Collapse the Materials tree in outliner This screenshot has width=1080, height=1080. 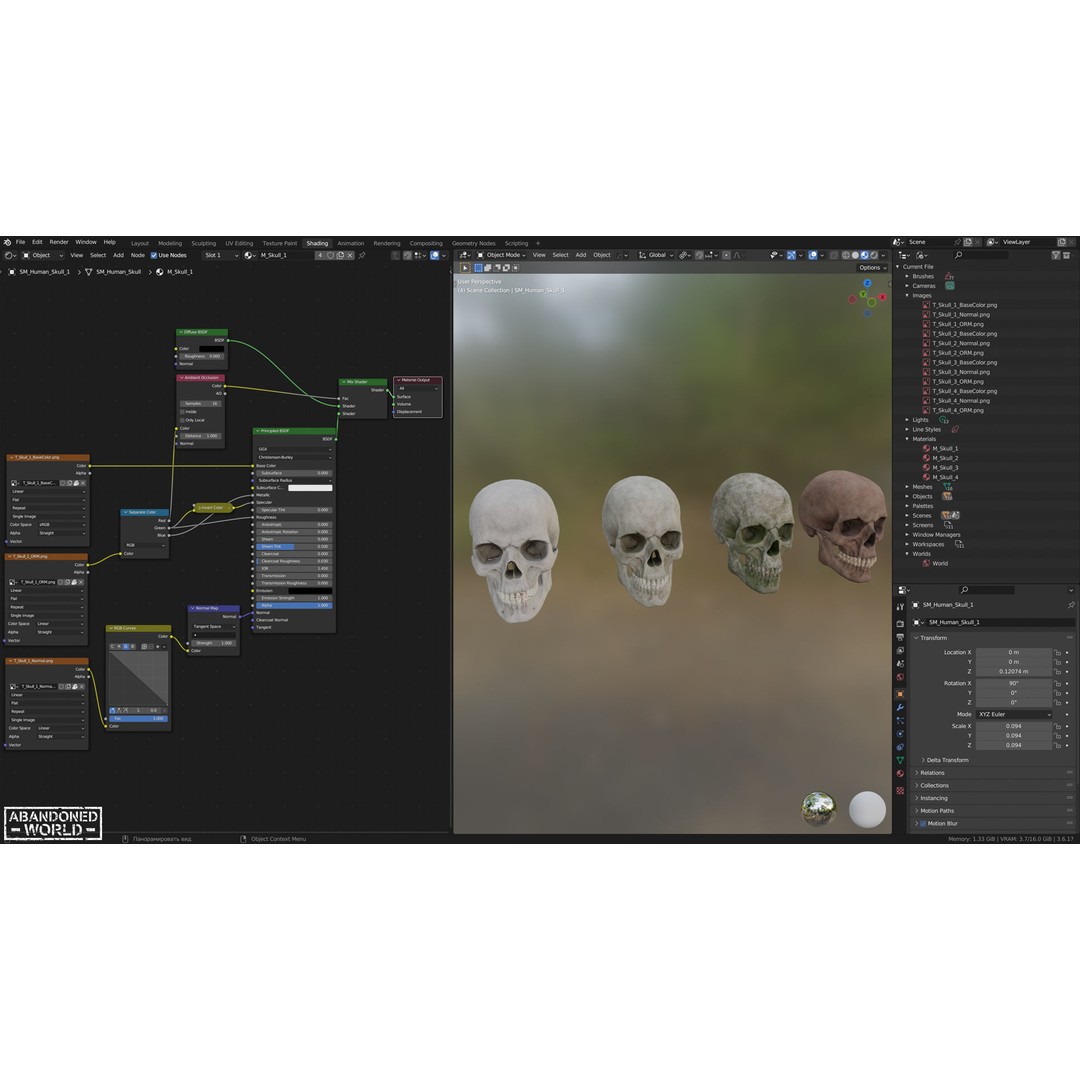coord(908,439)
